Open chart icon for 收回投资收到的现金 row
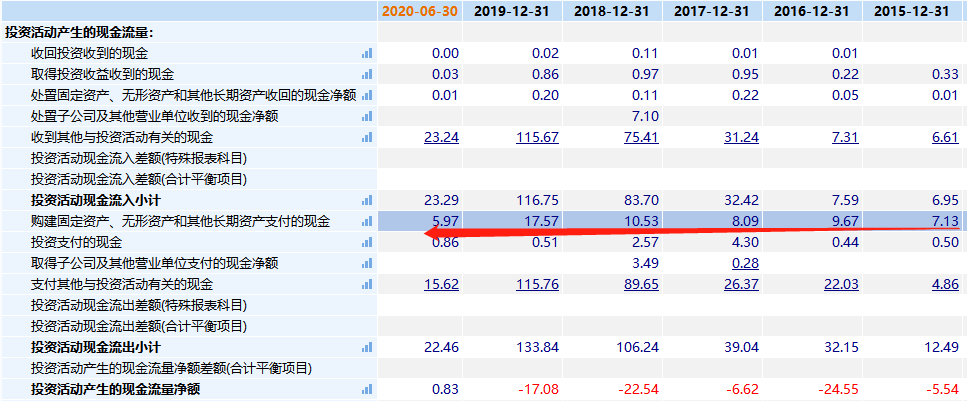 pyautogui.click(x=367, y=53)
